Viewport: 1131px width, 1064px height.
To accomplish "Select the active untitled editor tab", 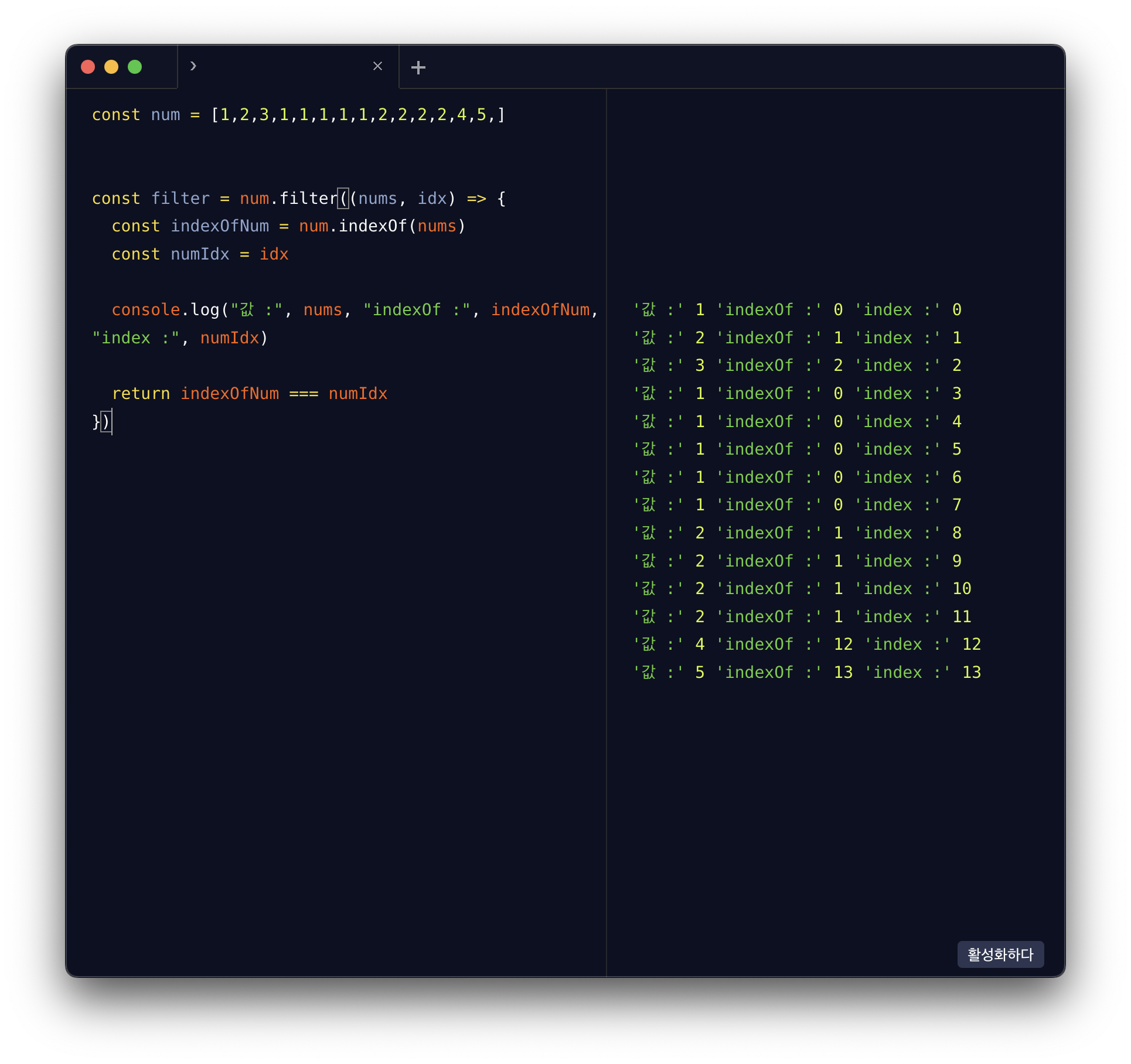I will [x=281, y=67].
